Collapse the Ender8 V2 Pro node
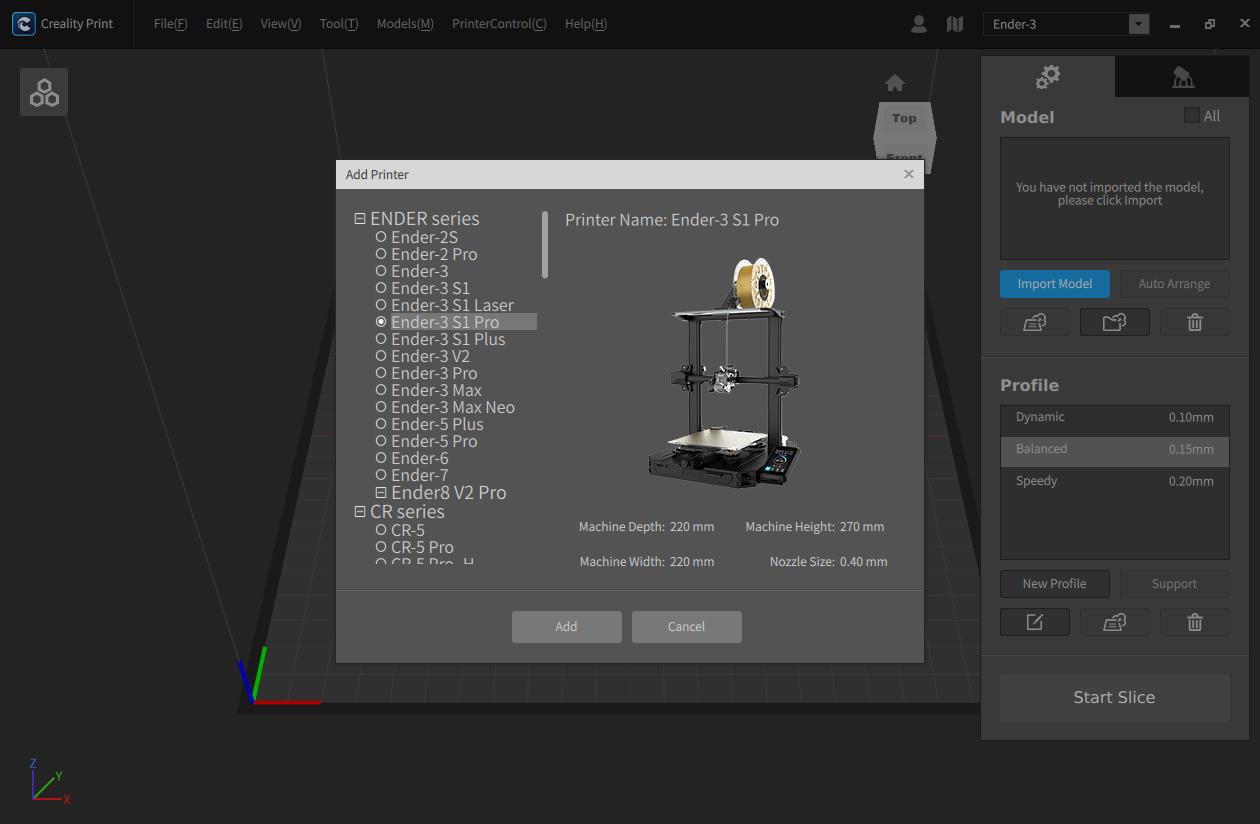 point(381,492)
